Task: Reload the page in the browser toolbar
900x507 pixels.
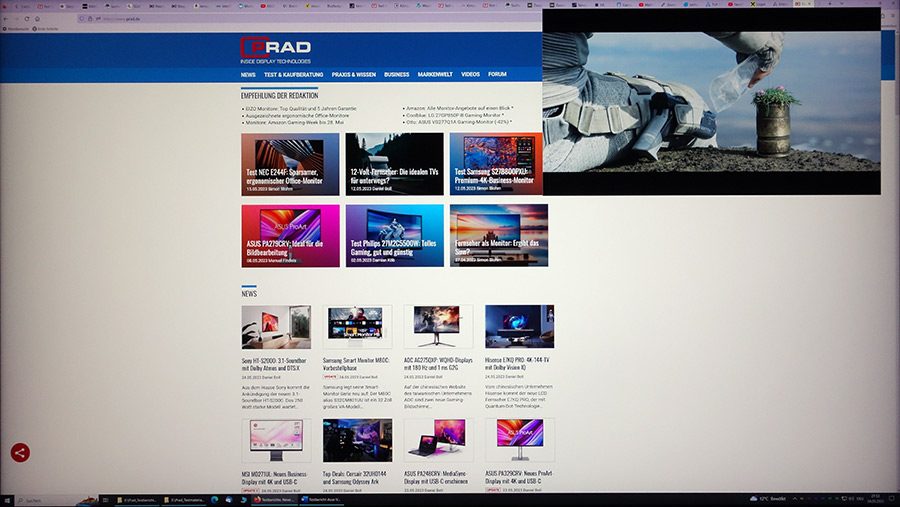Action: point(26,19)
